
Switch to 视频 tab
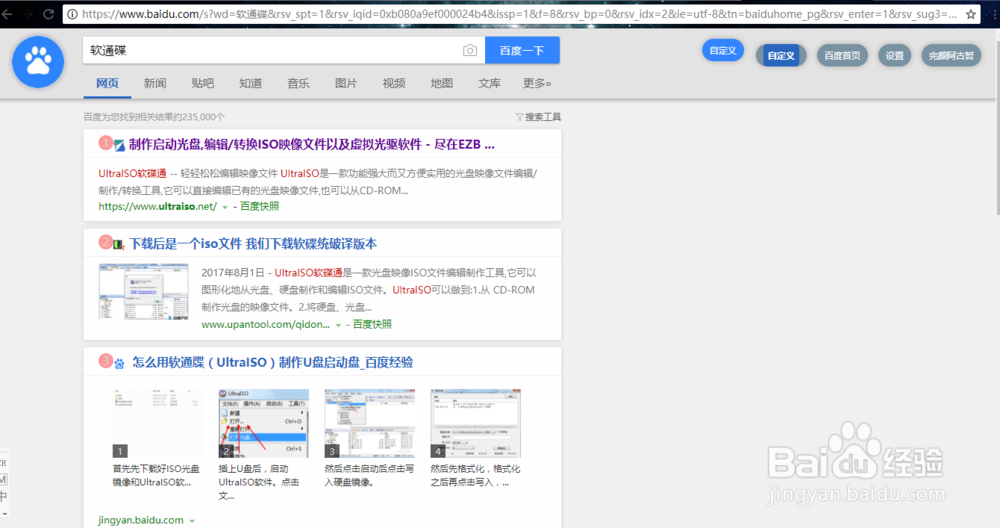click(x=394, y=84)
